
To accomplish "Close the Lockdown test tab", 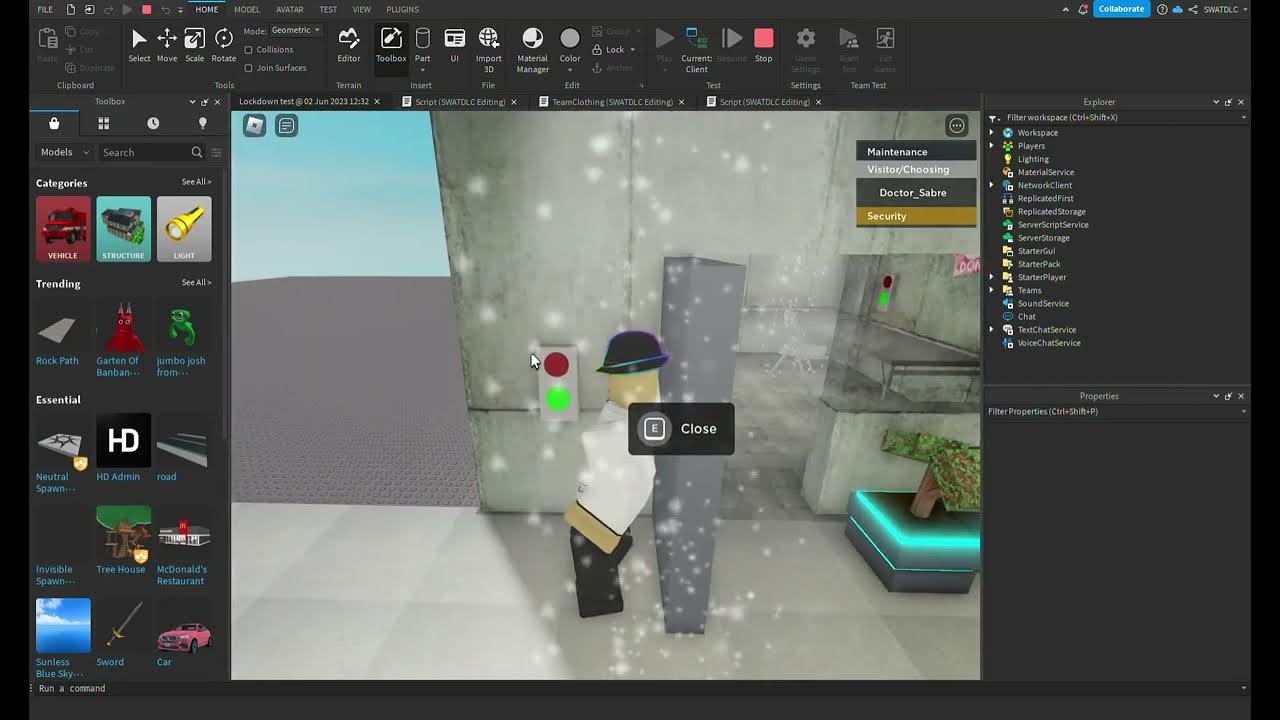I will (377, 102).
